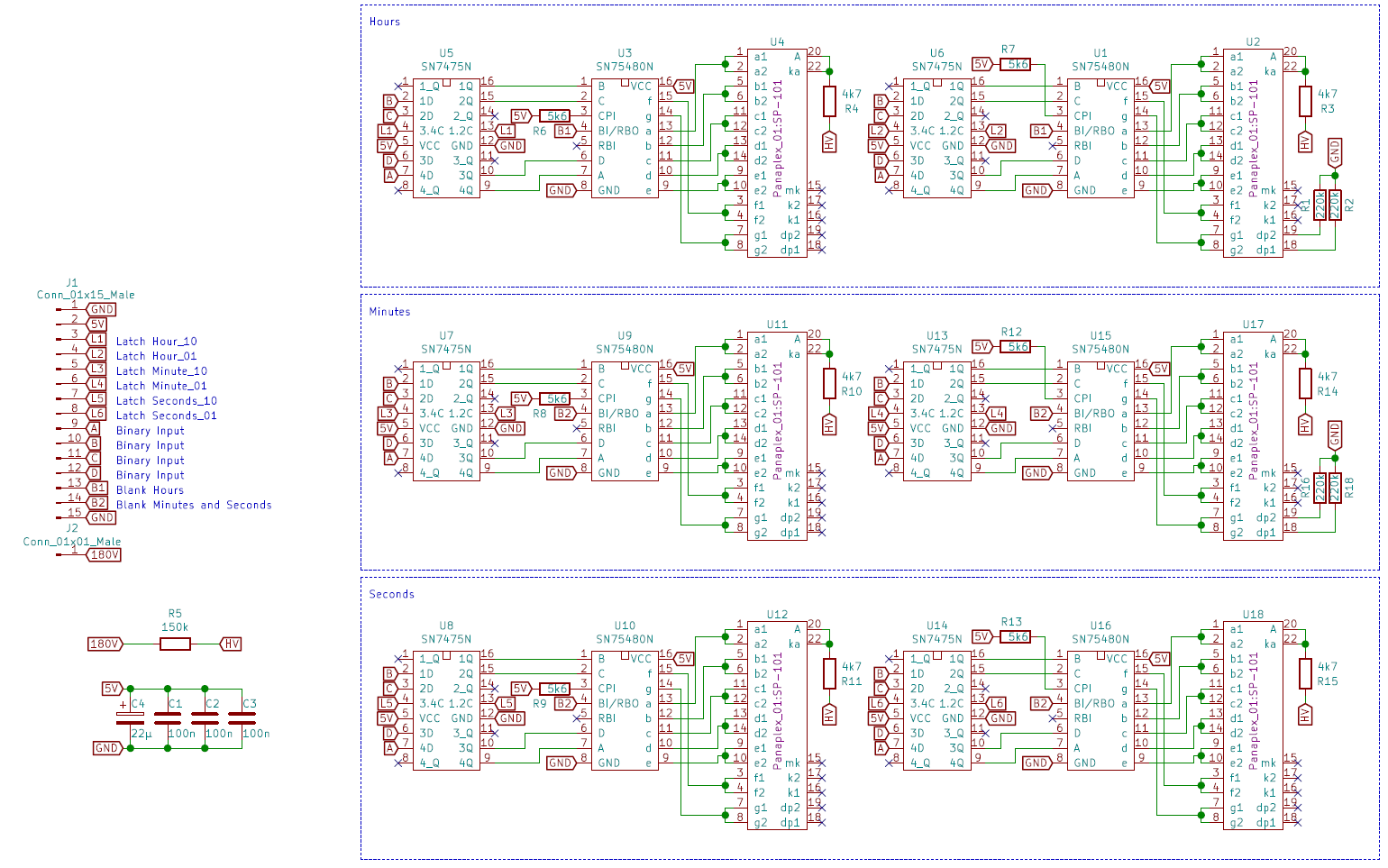This screenshot has height=868, width=1388.
Task: Click the 'Latch Hour_10' text note
Action: click(x=156, y=342)
